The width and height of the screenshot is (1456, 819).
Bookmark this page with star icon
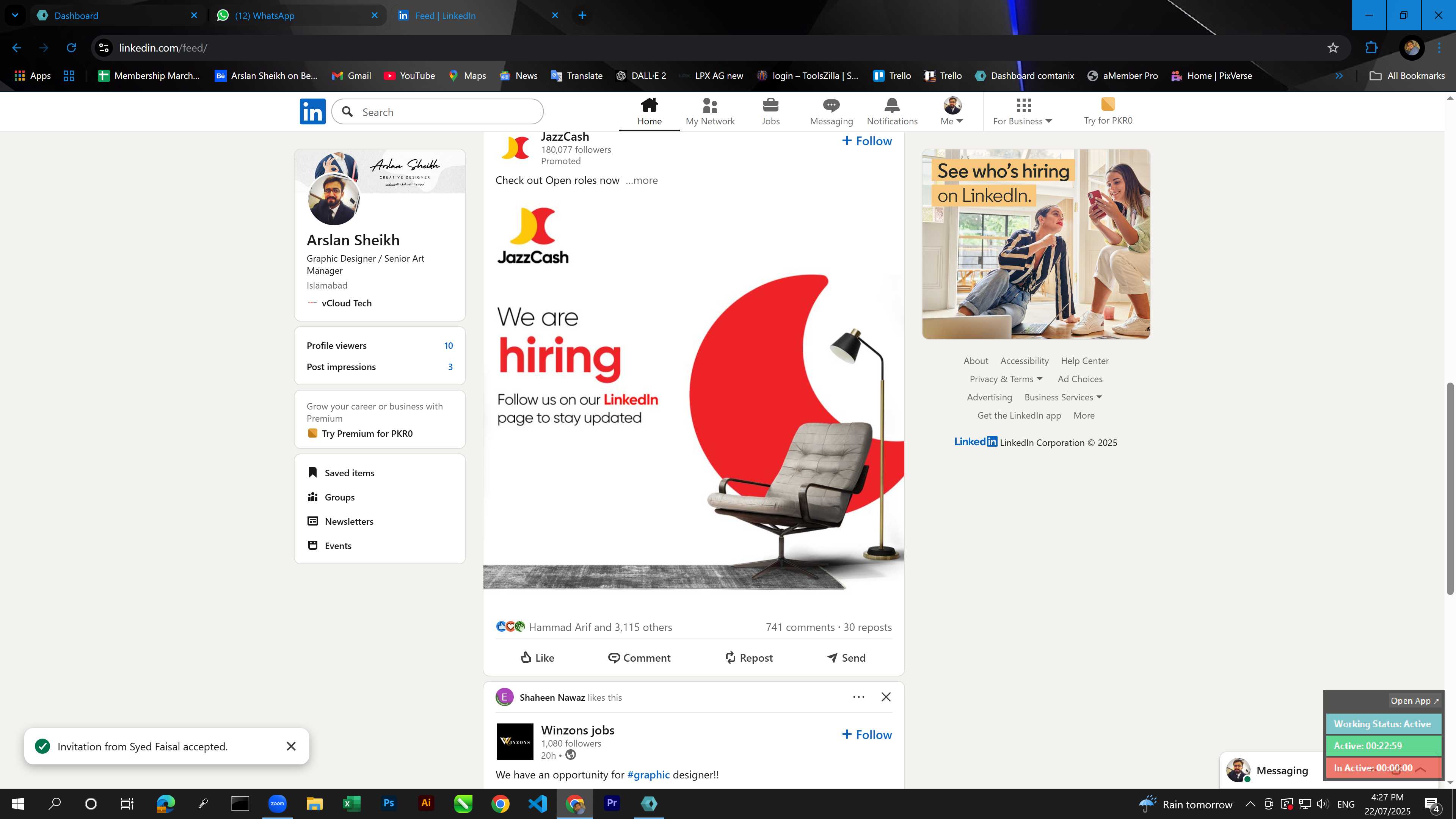coord(1333,47)
